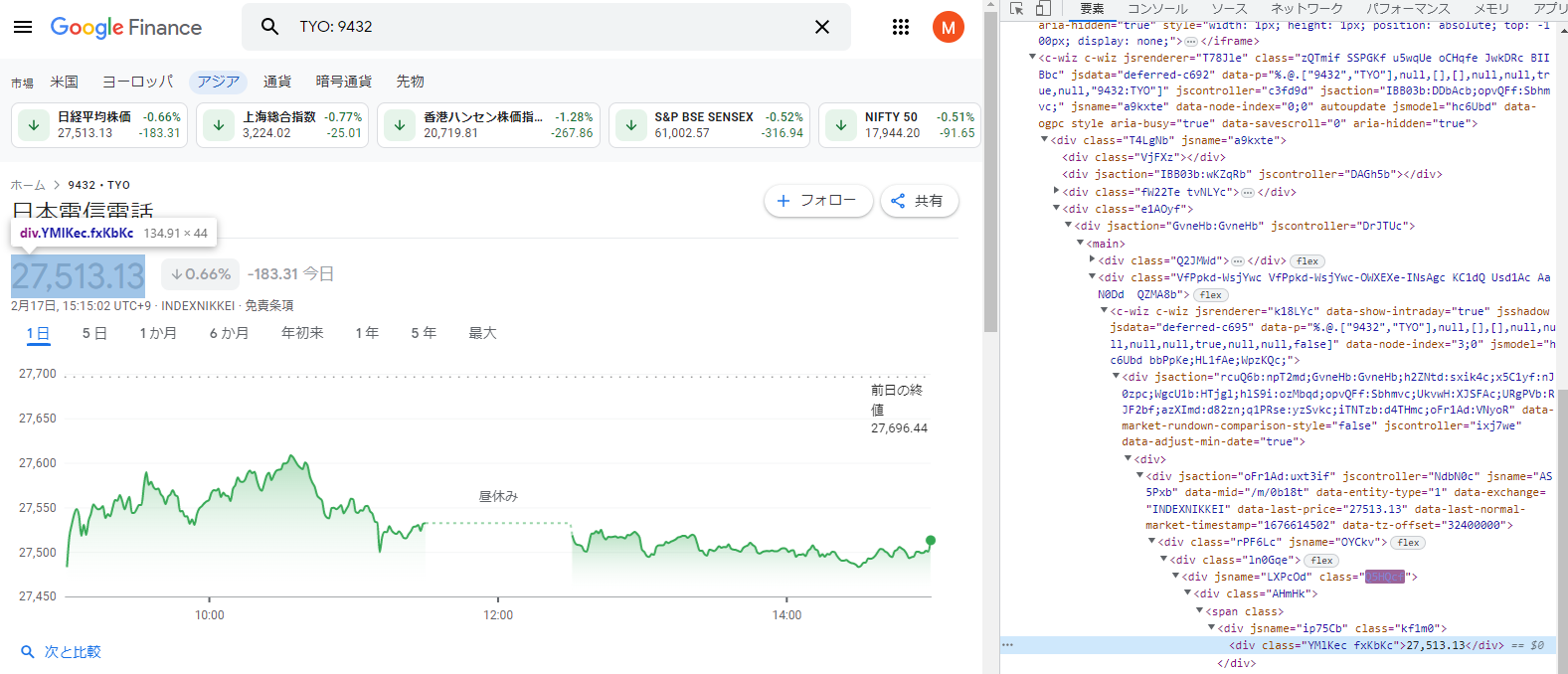Open the DevTools パフォーマンス tab
The image size is (1568, 674).
click(x=1408, y=8)
